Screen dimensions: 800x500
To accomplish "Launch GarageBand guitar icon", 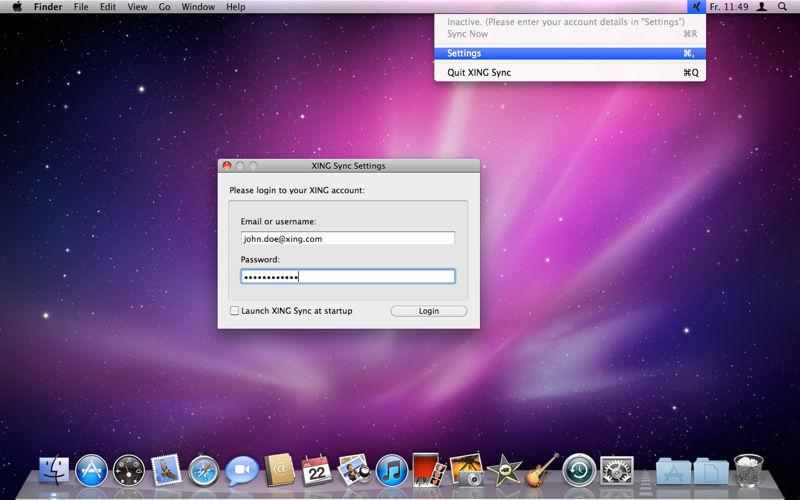I will click(x=541, y=470).
